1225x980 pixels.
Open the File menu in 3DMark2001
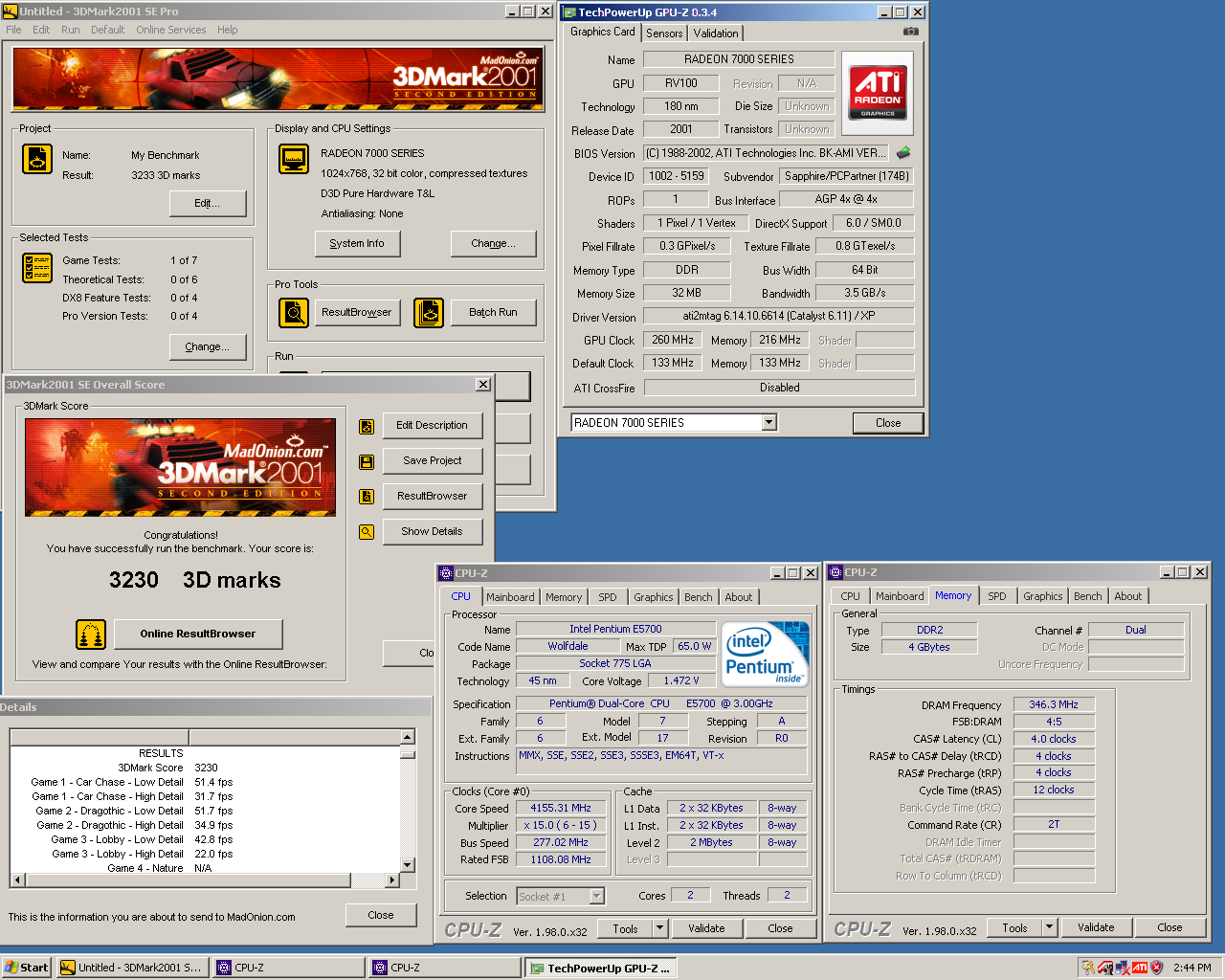coord(13,30)
